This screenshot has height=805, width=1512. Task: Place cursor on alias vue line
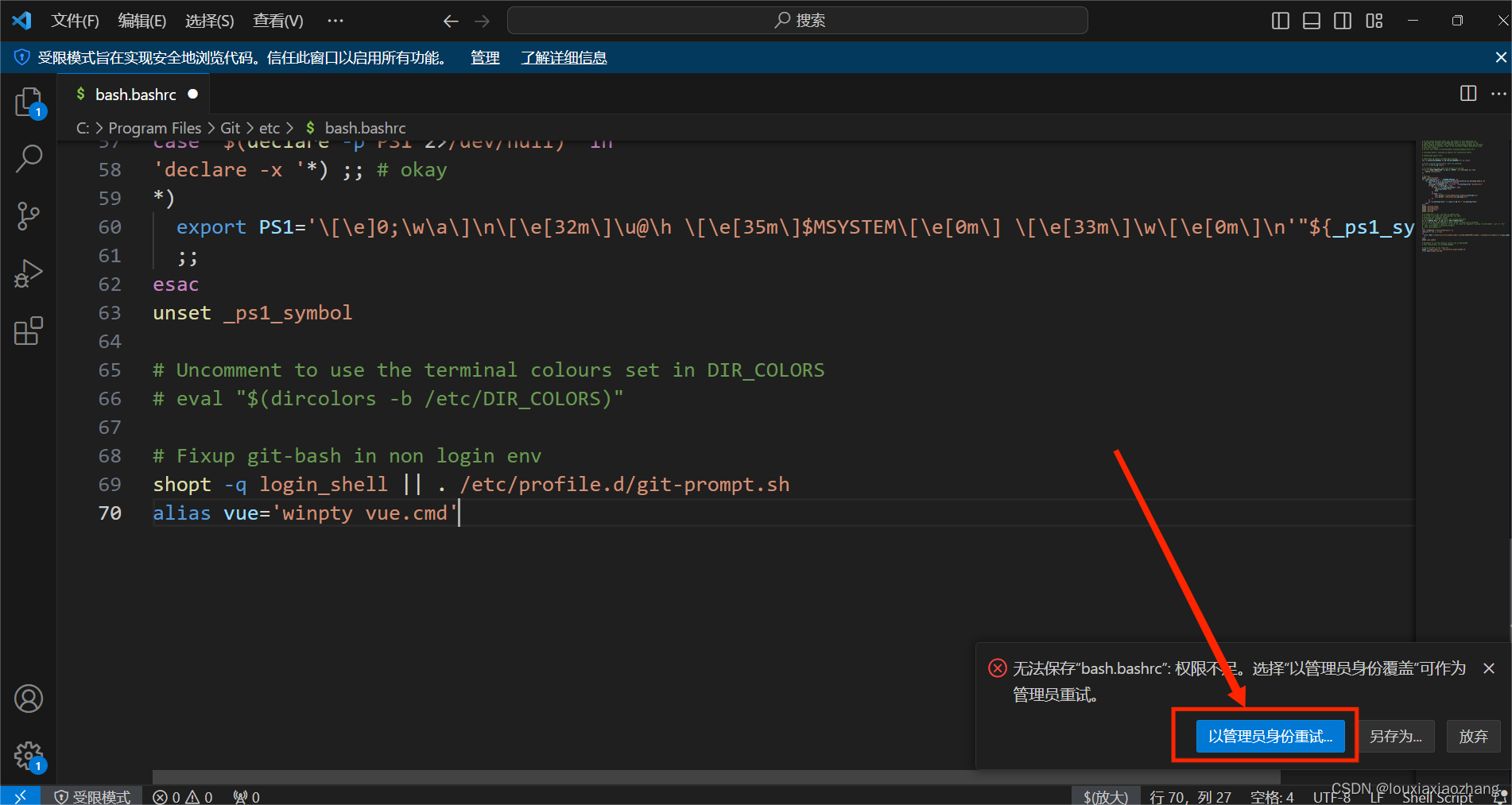305,513
